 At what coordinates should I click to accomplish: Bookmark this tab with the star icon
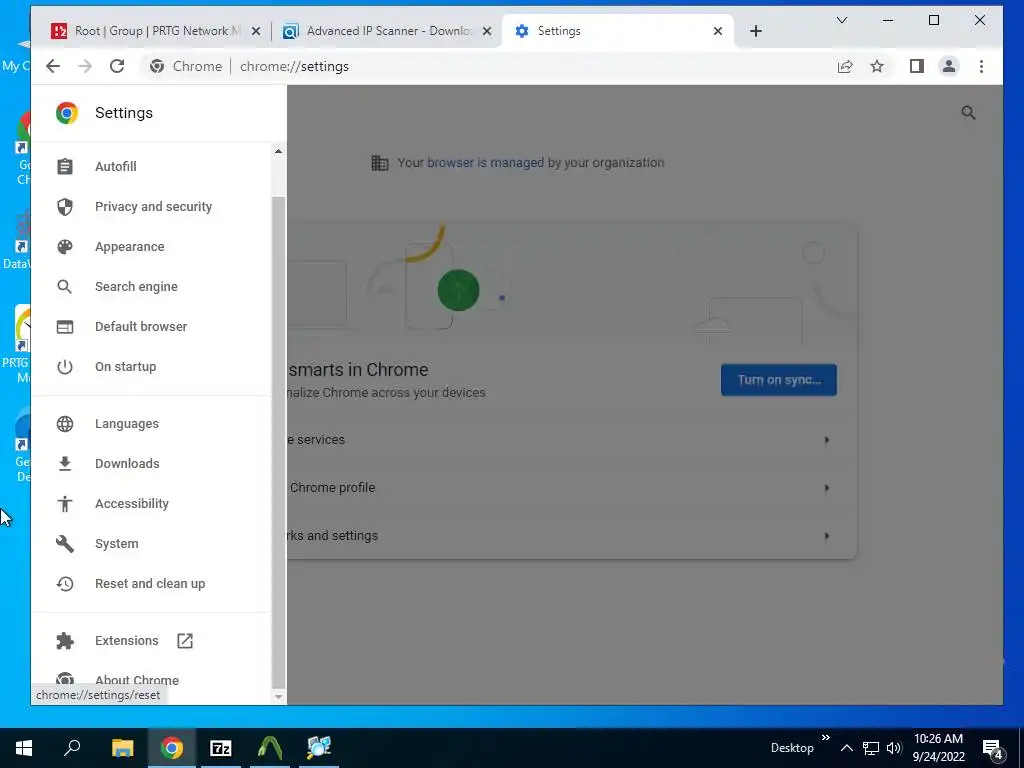tap(877, 67)
